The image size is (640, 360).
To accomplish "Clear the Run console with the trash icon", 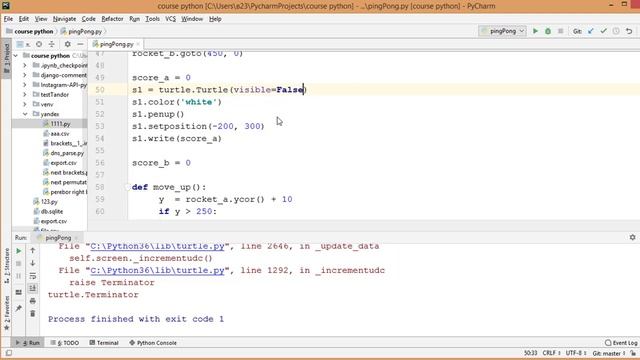I will [33, 313].
